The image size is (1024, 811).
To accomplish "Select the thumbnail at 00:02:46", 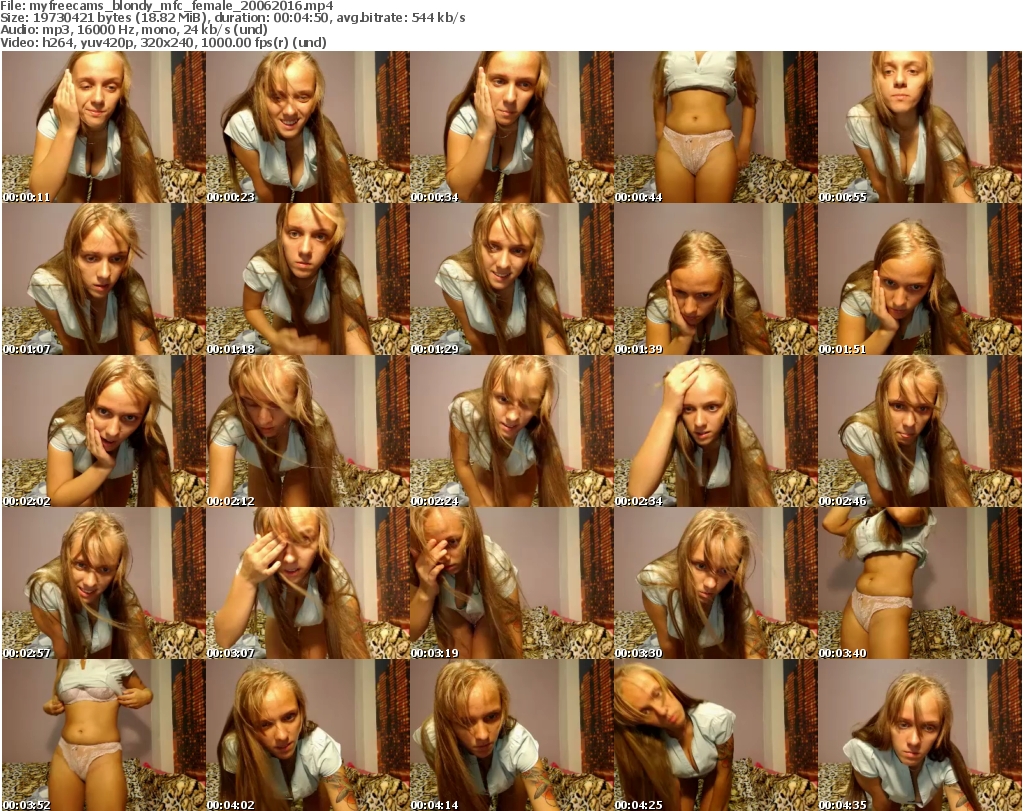I will [920, 431].
